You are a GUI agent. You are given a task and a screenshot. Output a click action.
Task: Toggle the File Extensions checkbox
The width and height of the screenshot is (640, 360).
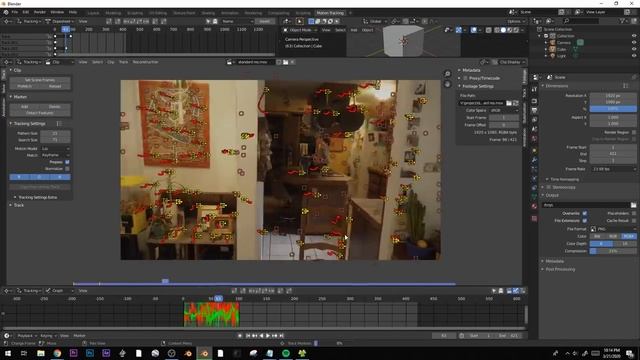coord(584,220)
